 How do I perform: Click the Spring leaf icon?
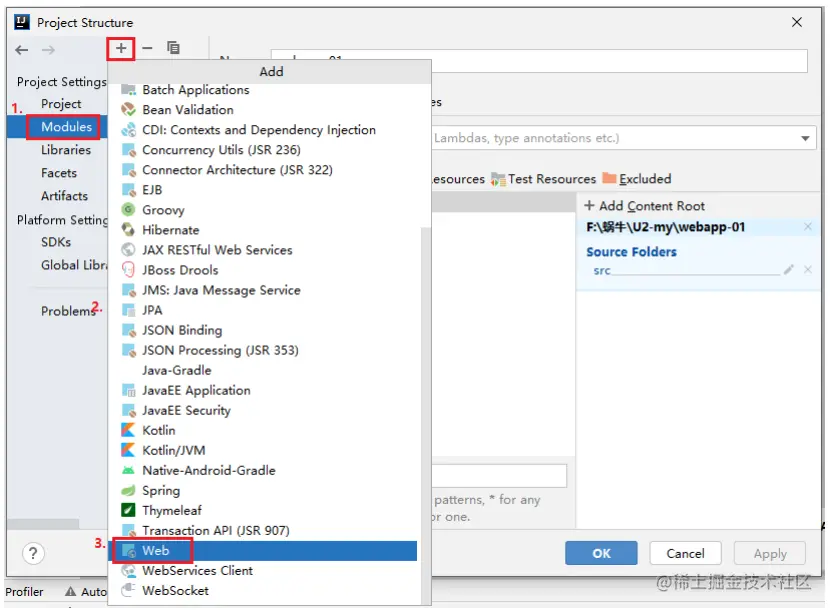pyautogui.click(x=129, y=490)
